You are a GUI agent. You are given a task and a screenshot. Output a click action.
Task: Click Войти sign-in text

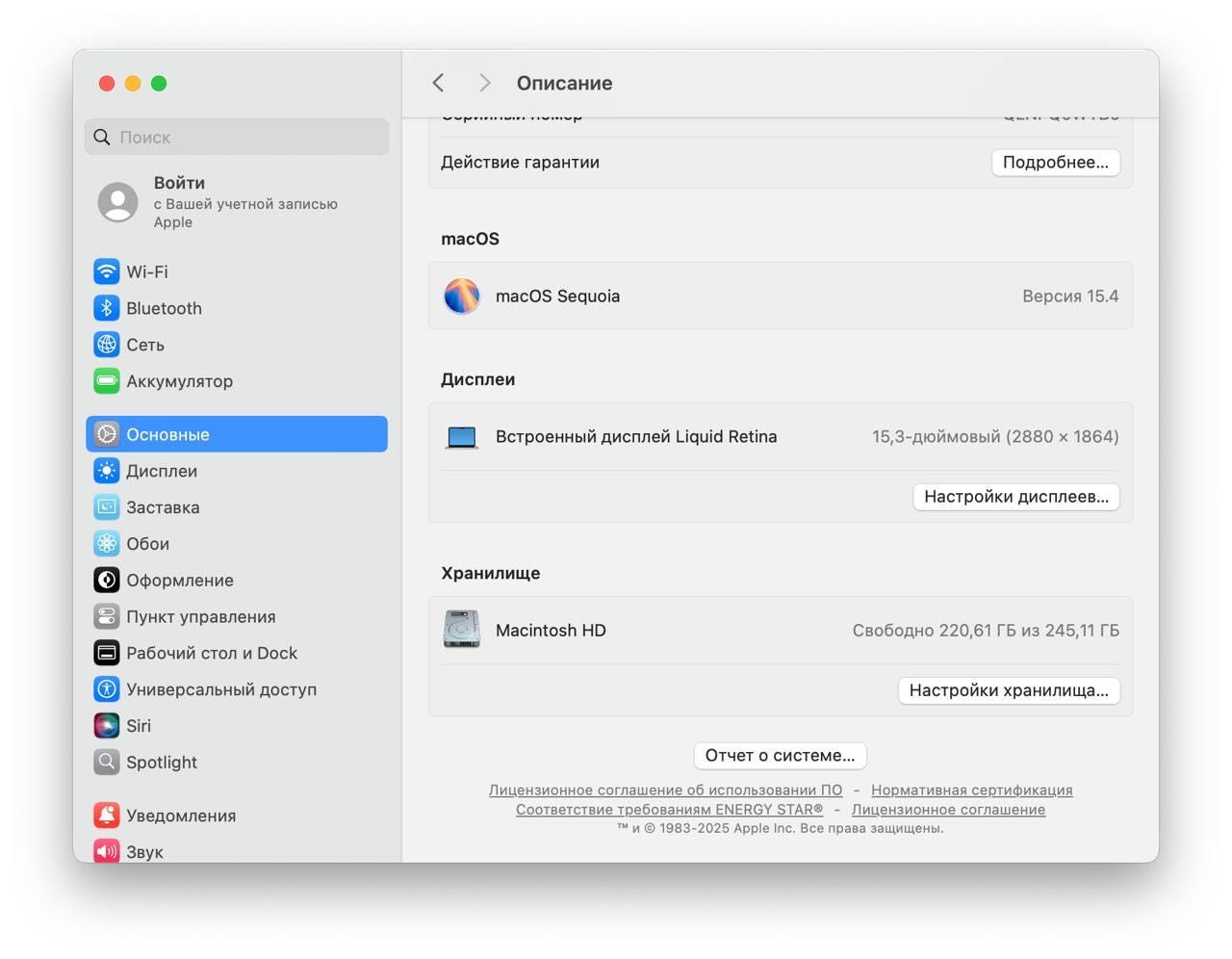point(179,183)
